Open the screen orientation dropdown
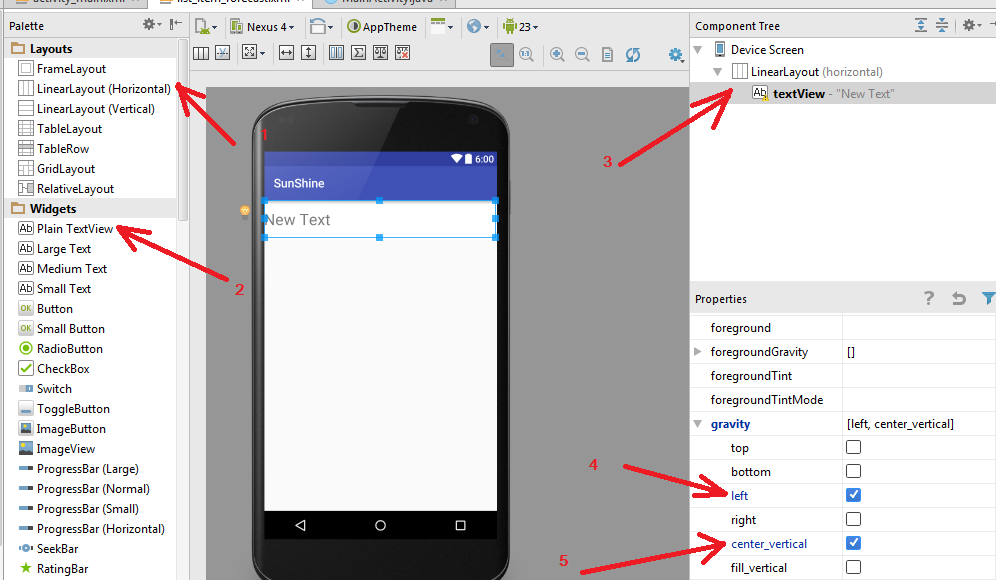The image size is (996, 580). point(321,27)
